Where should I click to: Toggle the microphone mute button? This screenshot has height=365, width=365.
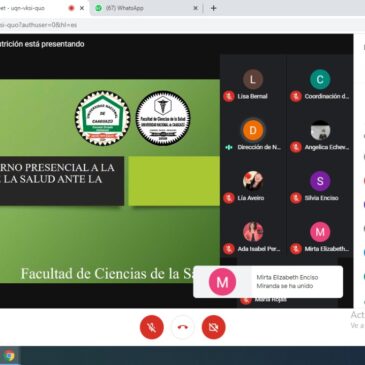pyautogui.click(x=152, y=327)
